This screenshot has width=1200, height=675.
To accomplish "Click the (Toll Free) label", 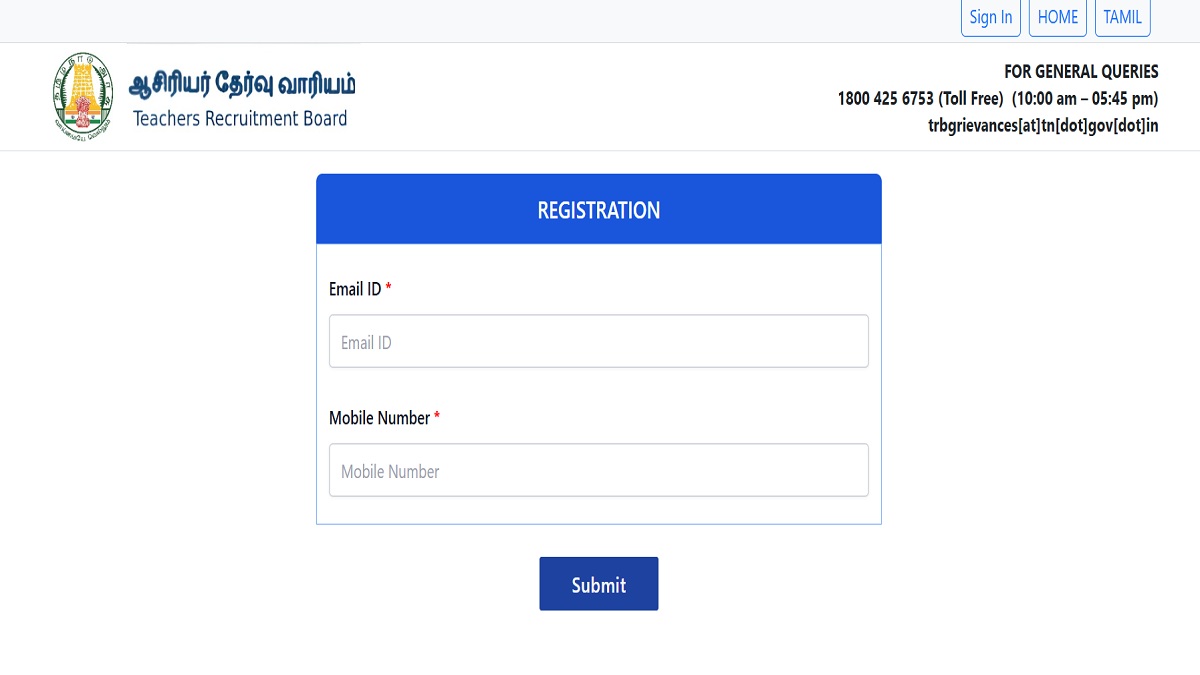I will [970, 99].
